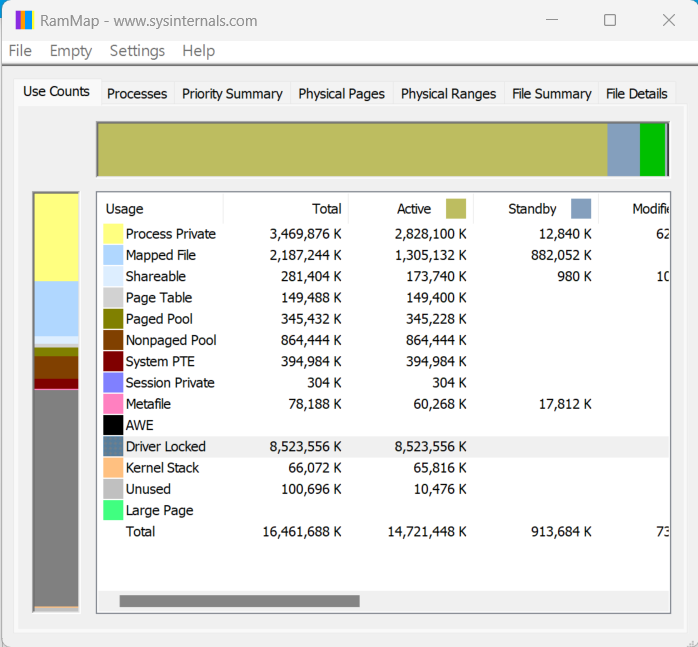Click the light blue Mapped File swatch
This screenshot has width=698, height=647.
point(113,255)
